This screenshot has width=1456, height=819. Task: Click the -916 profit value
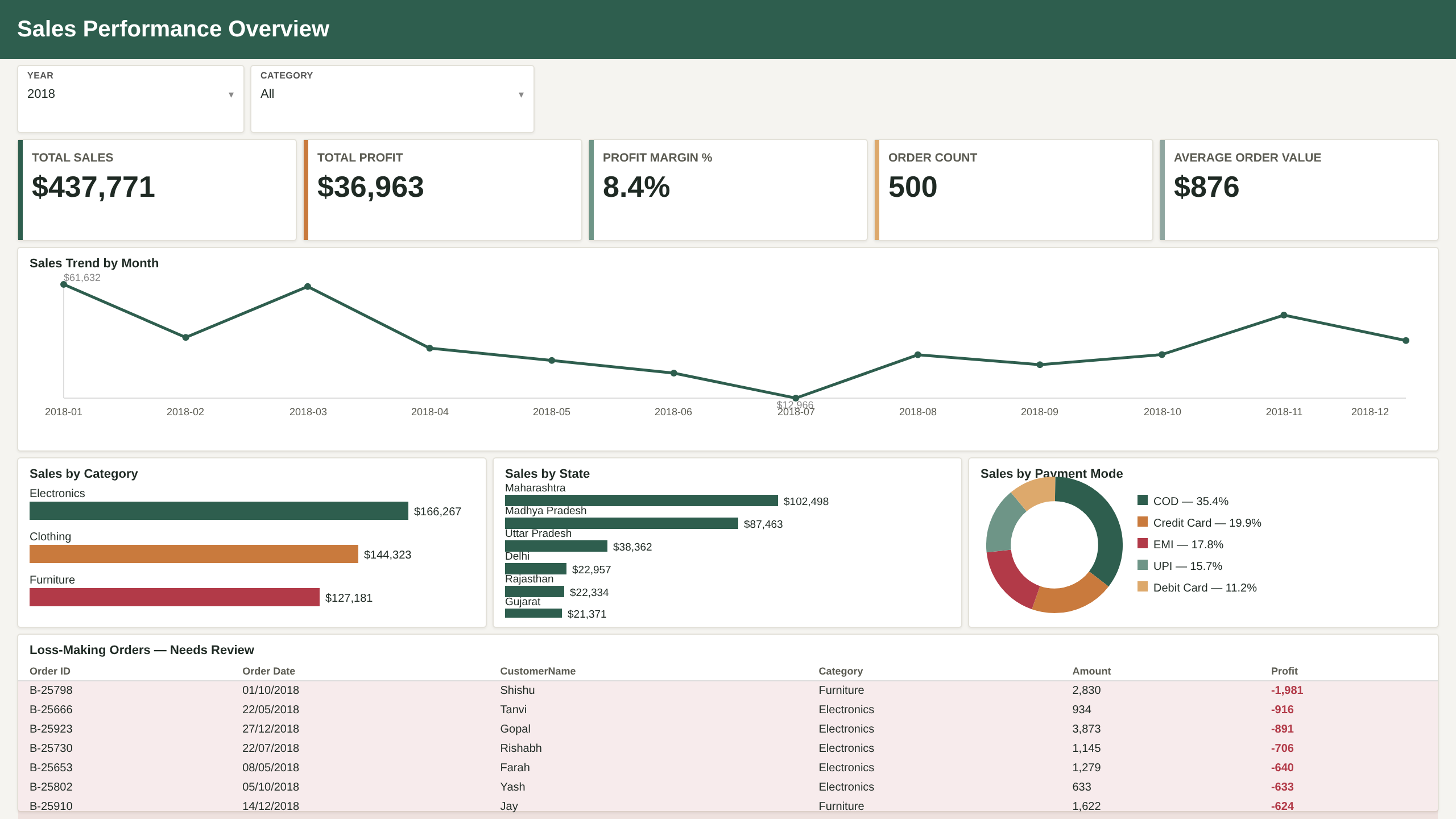(1283, 709)
